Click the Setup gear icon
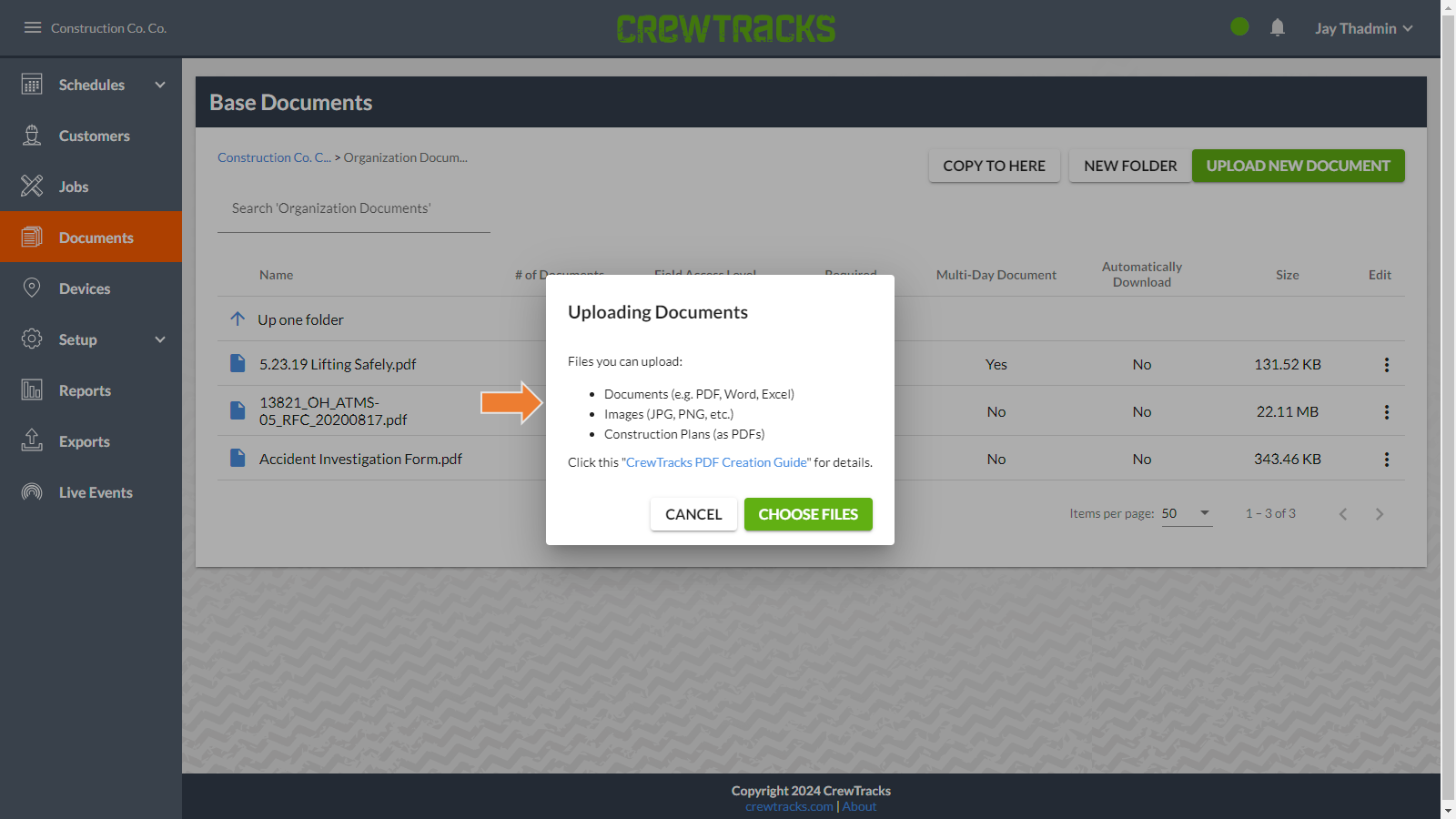Screen dimensions: 1456x819 click(32, 339)
